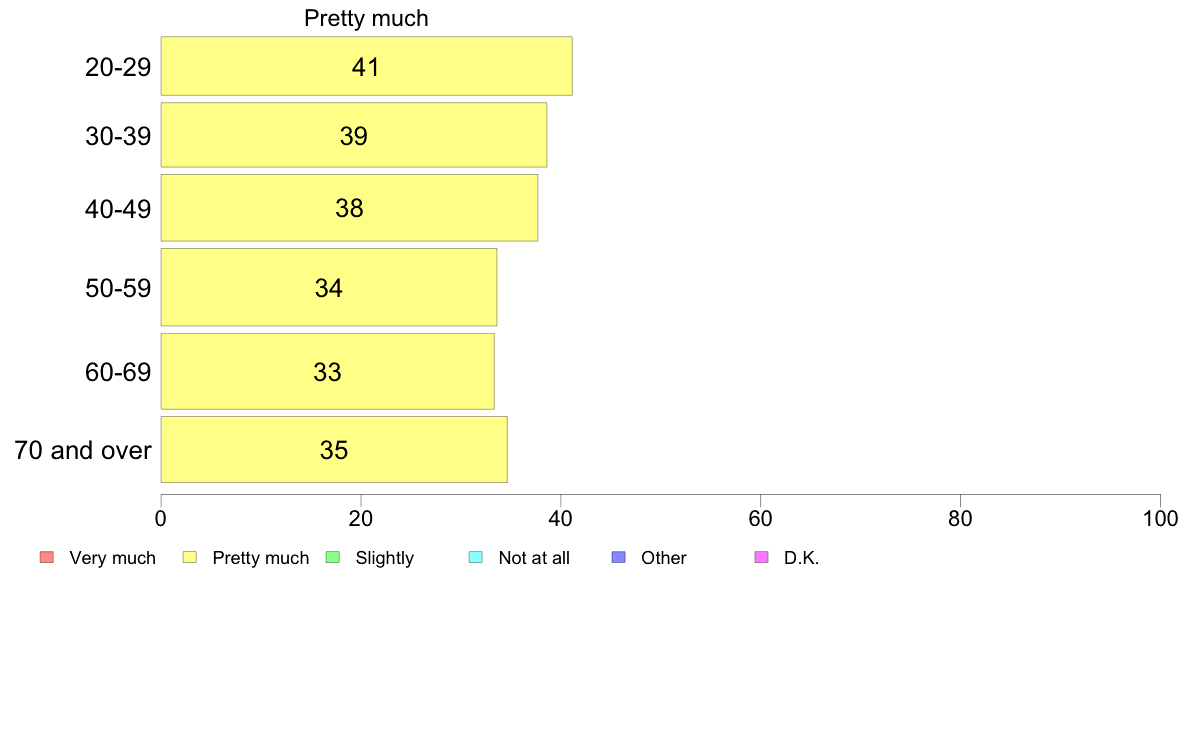Screen dimensions: 1188x736
Task: Click the Very much legend text
Action: [112, 558]
